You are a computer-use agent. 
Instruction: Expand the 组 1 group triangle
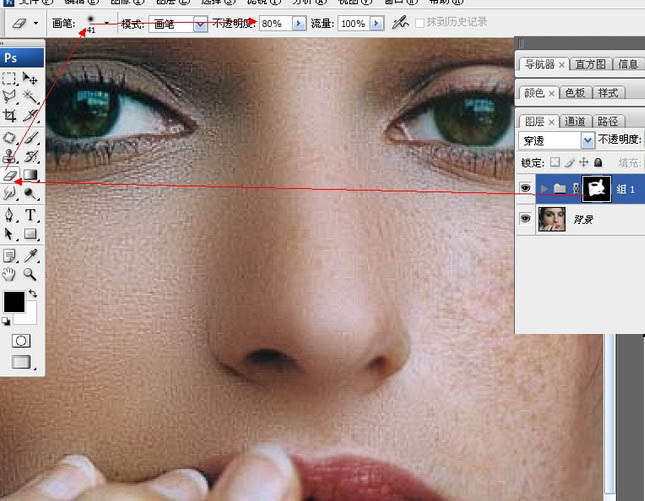545,188
